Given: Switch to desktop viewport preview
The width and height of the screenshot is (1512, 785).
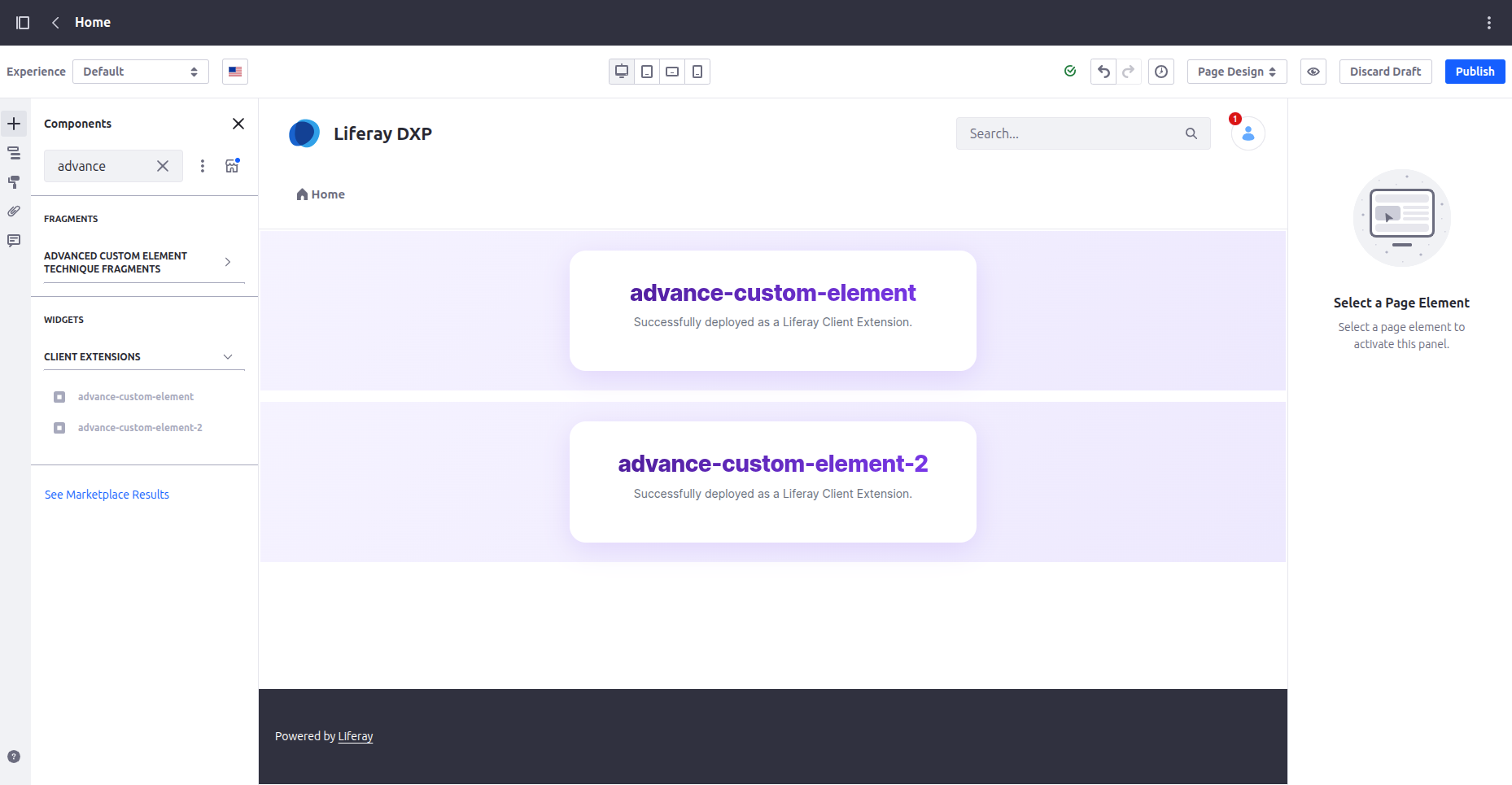Looking at the screenshot, I should [622, 72].
